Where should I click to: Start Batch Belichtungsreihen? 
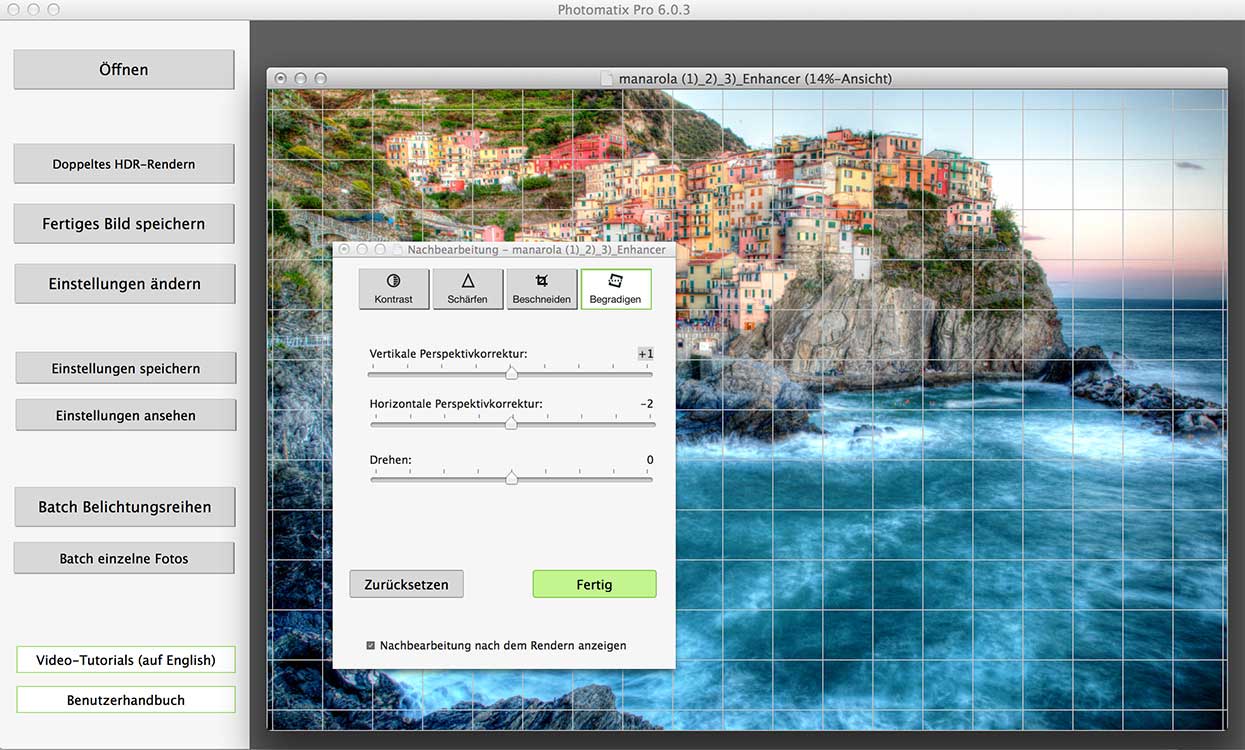124,507
